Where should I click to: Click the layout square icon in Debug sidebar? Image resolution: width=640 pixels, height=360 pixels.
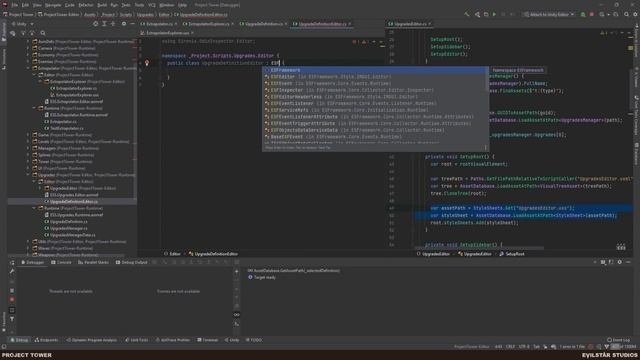pyautogui.click(x=12, y=310)
